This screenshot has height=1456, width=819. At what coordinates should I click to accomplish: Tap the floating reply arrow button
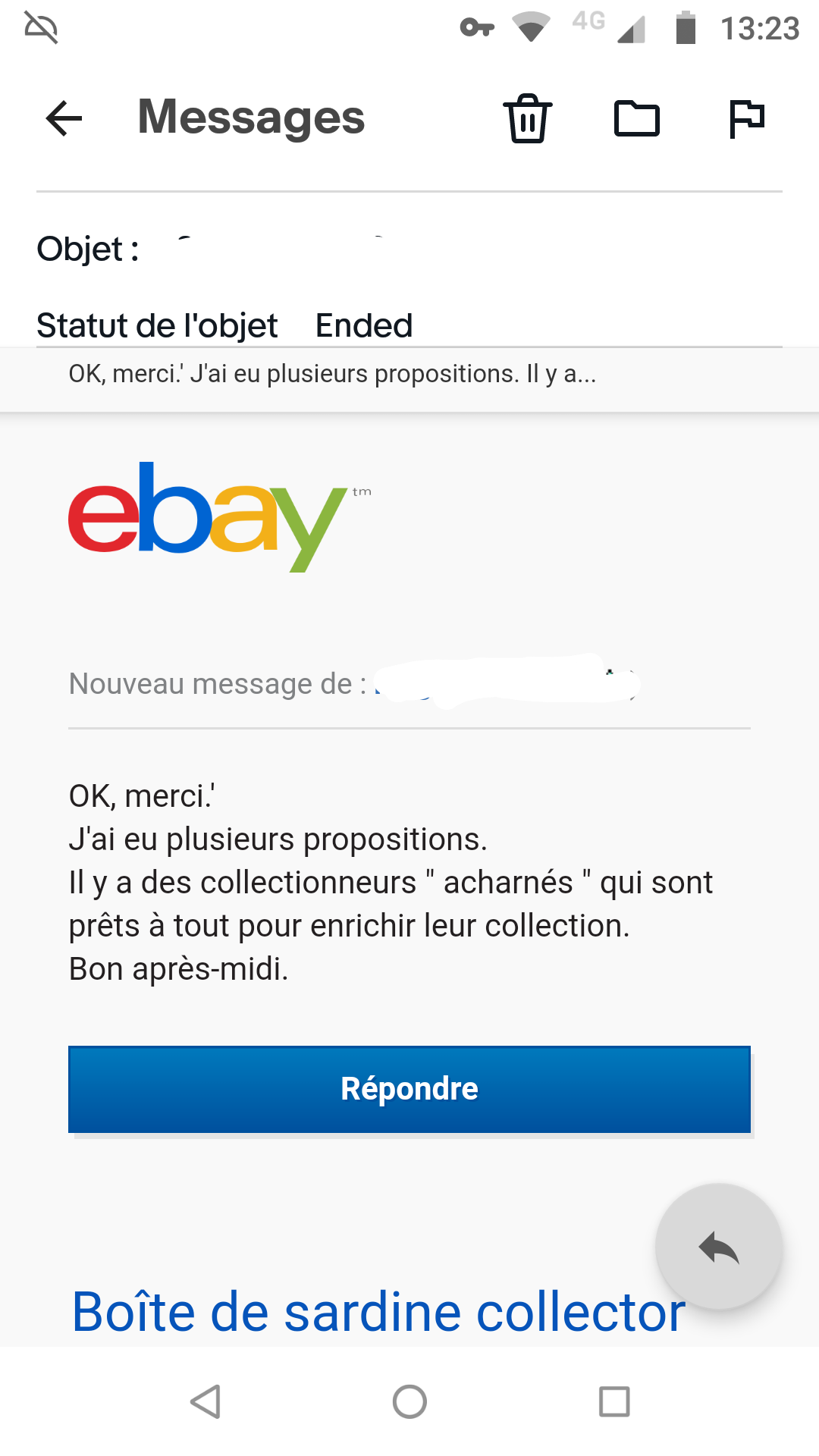pos(718,1247)
